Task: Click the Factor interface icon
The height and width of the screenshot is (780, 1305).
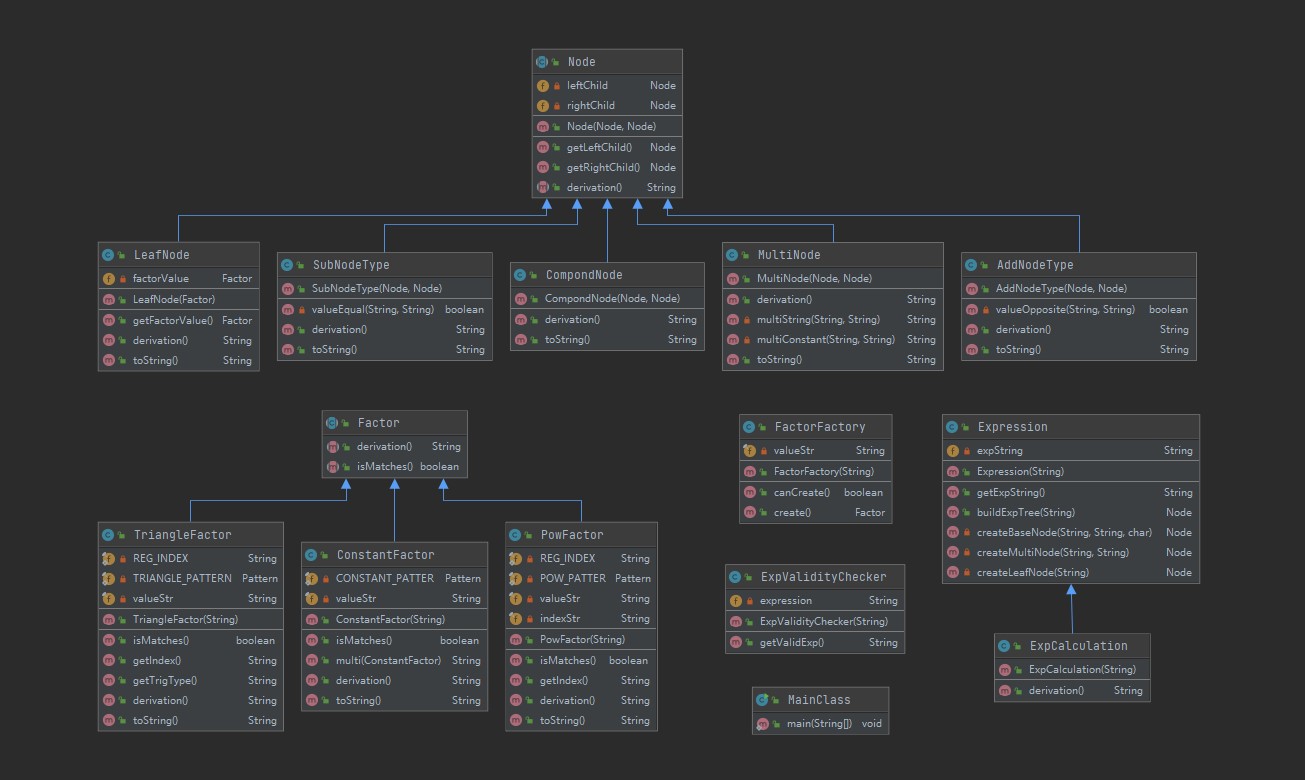Action: 333,423
